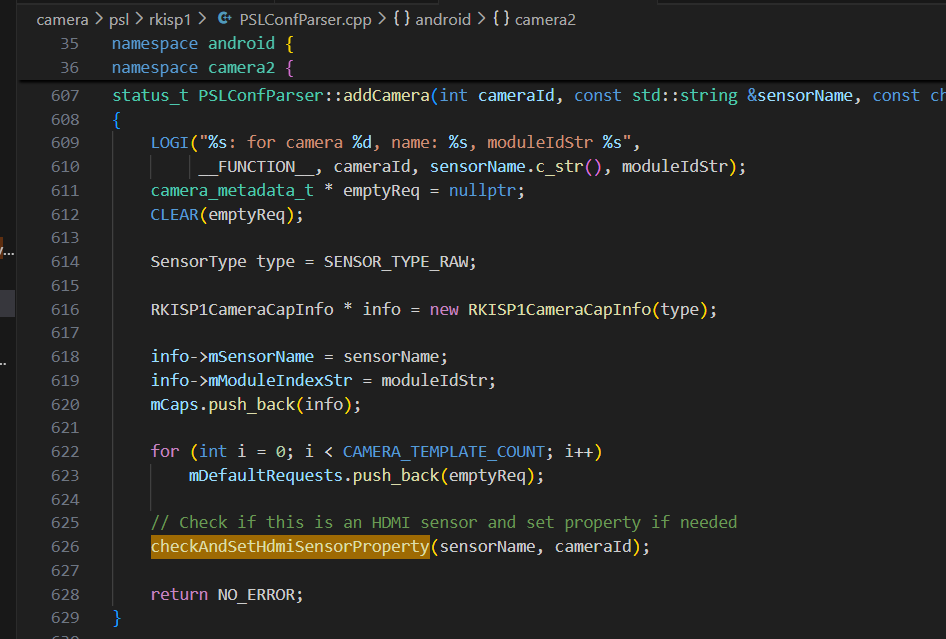Click addCamera function name
Image resolution: width=946 pixels, height=639 pixels.
386,95
